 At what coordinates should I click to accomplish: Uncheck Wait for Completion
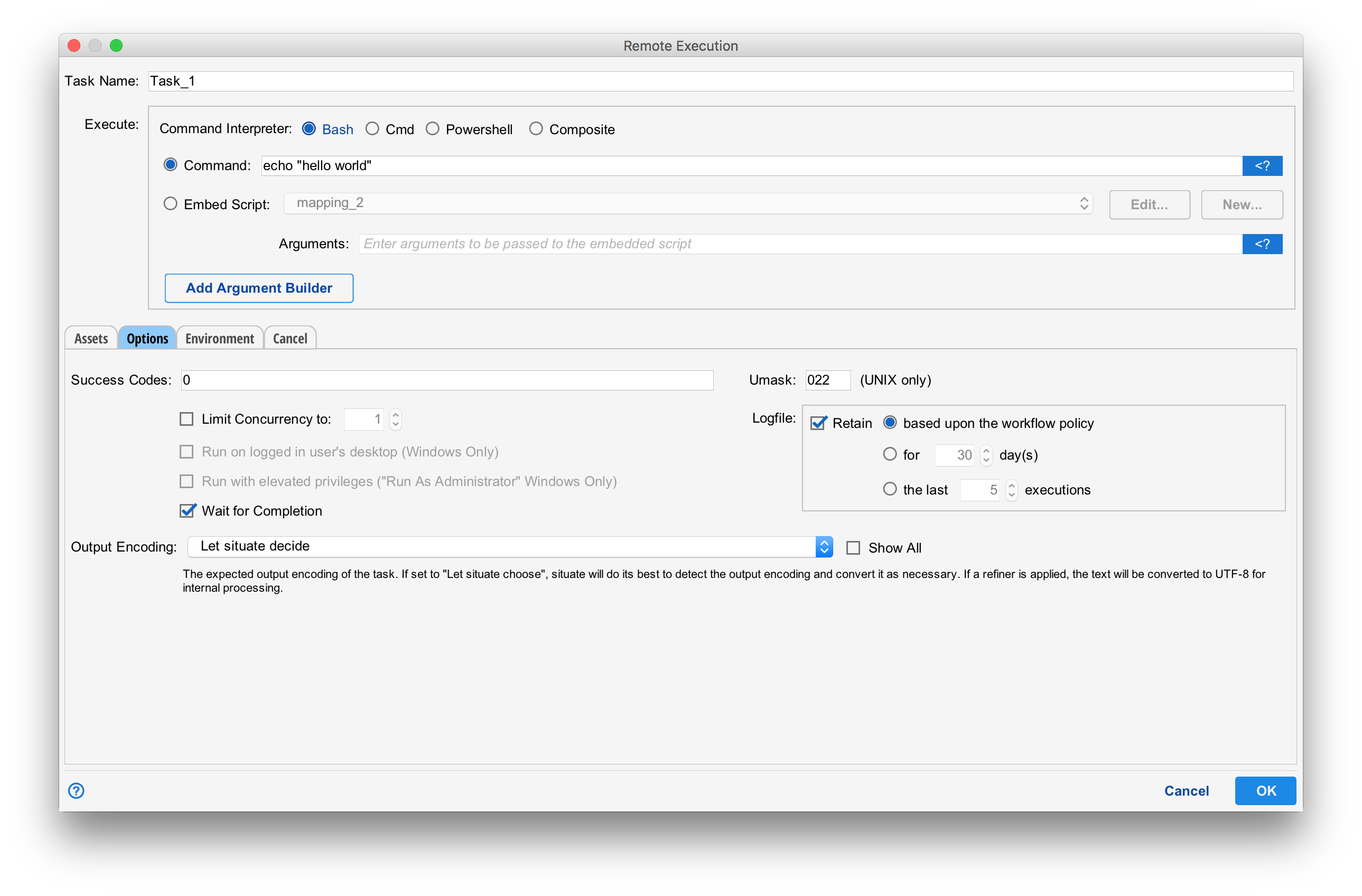pyautogui.click(x=186, y=510)
